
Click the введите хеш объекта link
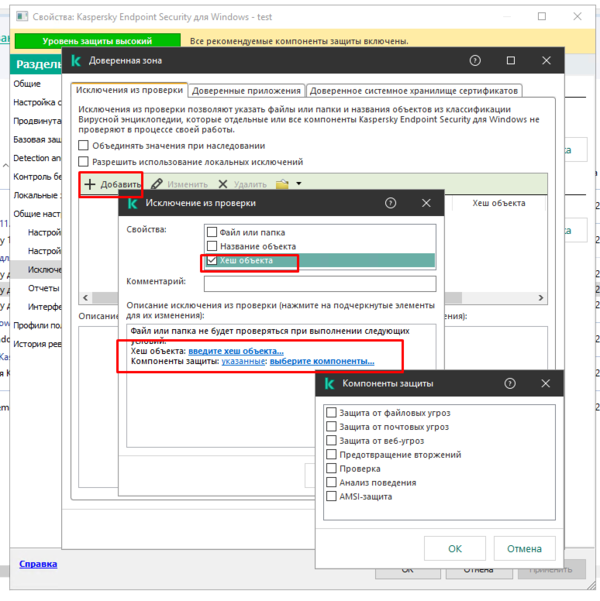[x=236, y=351]
